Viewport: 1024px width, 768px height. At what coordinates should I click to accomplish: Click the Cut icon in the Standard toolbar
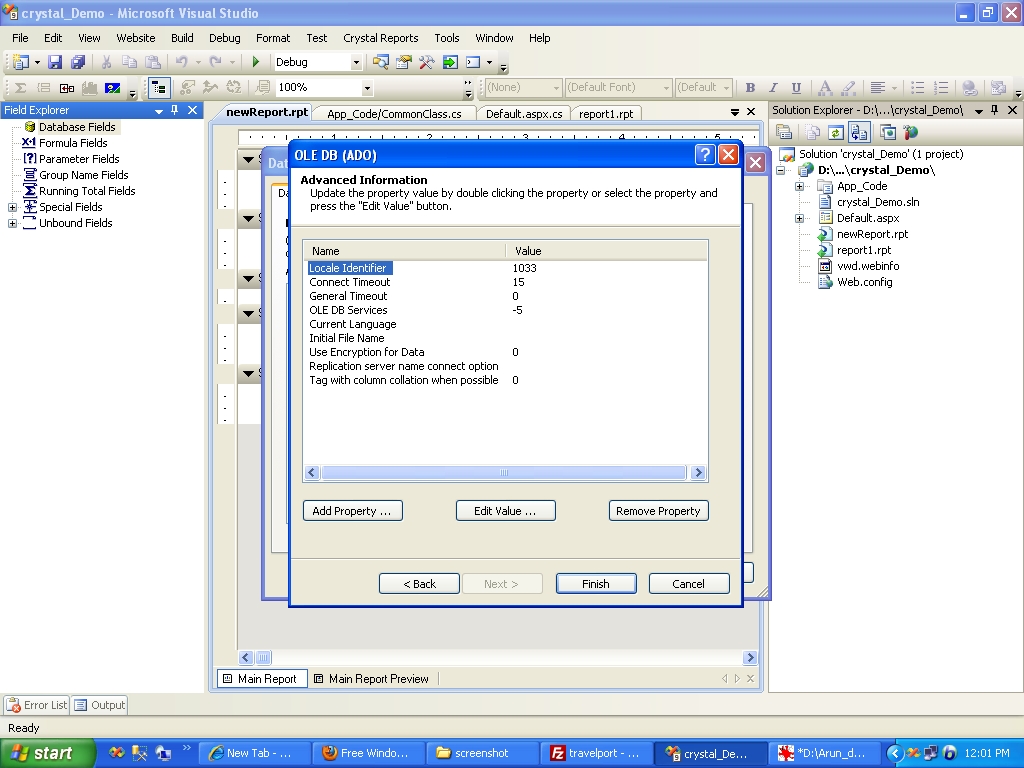[107, 63]
